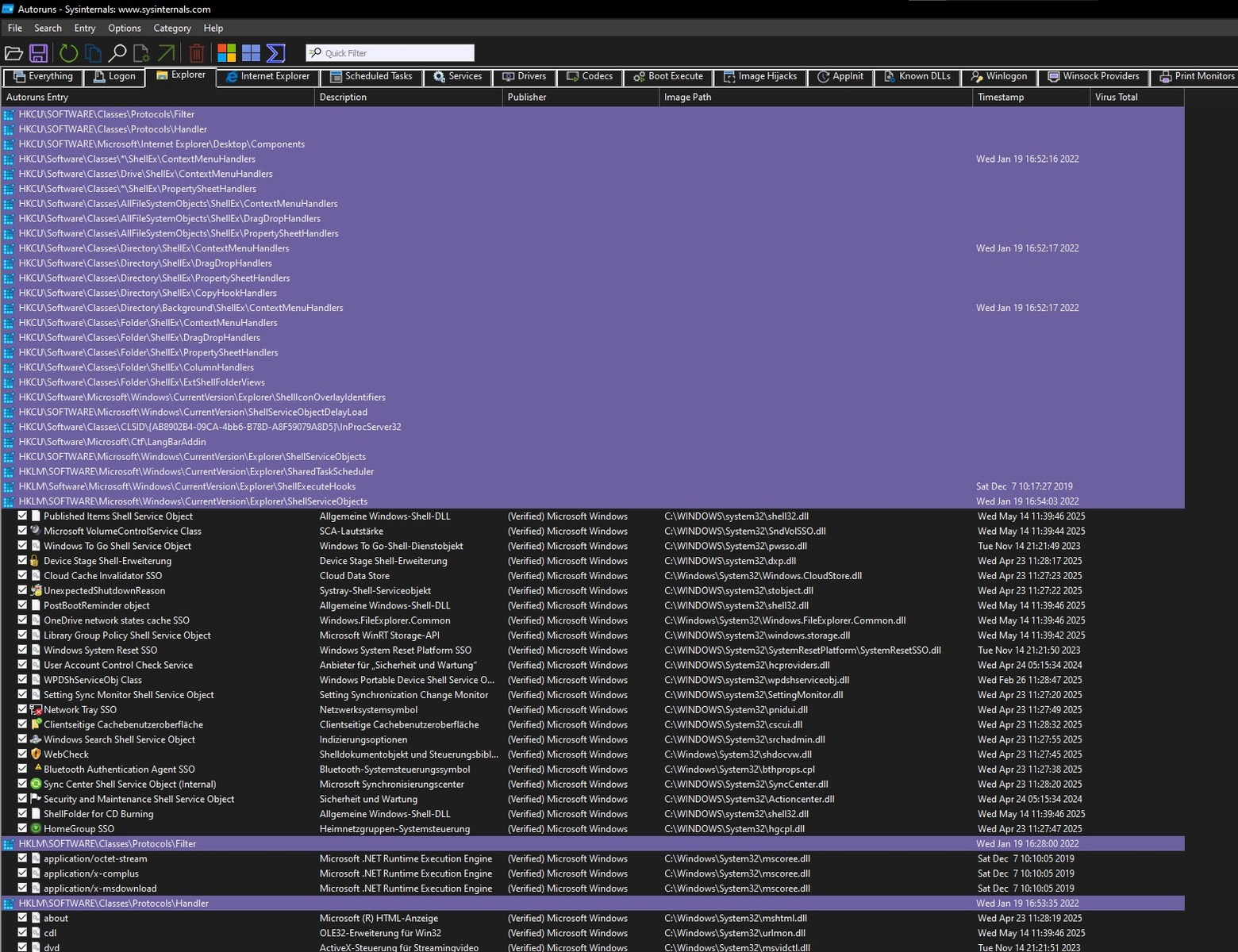Sort by the Publisher column header
This screenshot has width=1238, height=952.
(x=527, y=97)
